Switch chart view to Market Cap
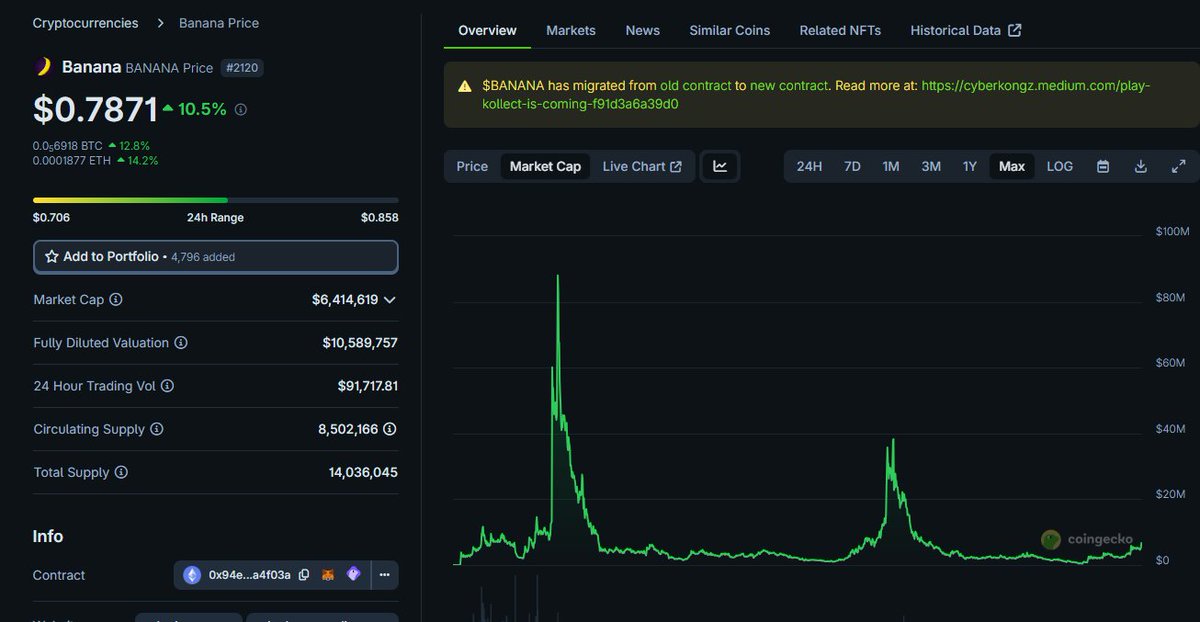The height and width of the screenshot is (622, 1200). [545, 166]
